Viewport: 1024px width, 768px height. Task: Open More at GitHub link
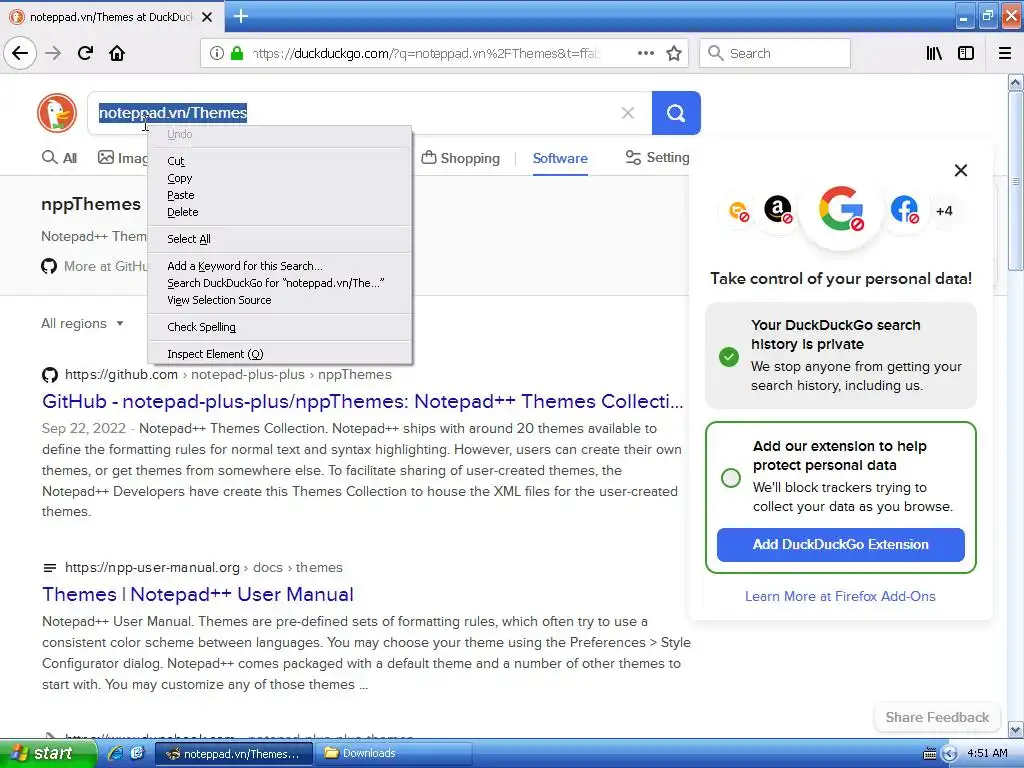pyautogui.click(x=95, y=266)
